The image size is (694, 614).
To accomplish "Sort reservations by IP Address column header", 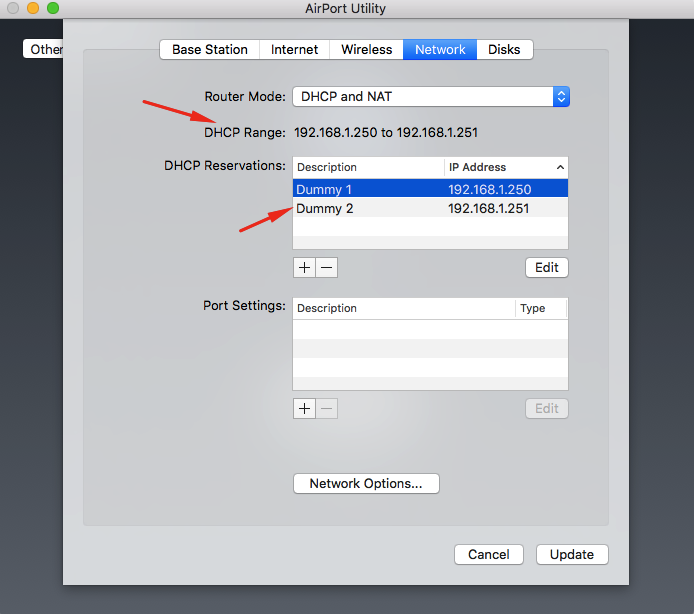I will pos(506,167).
